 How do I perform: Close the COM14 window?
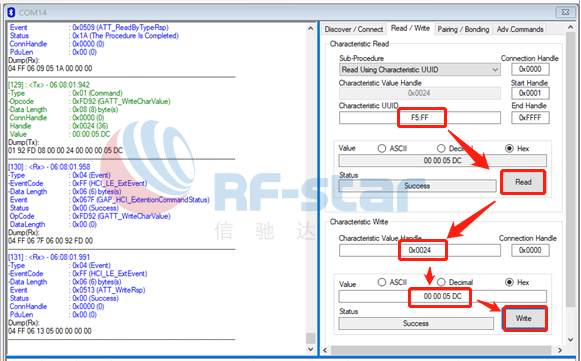click(x=565, y=12)
